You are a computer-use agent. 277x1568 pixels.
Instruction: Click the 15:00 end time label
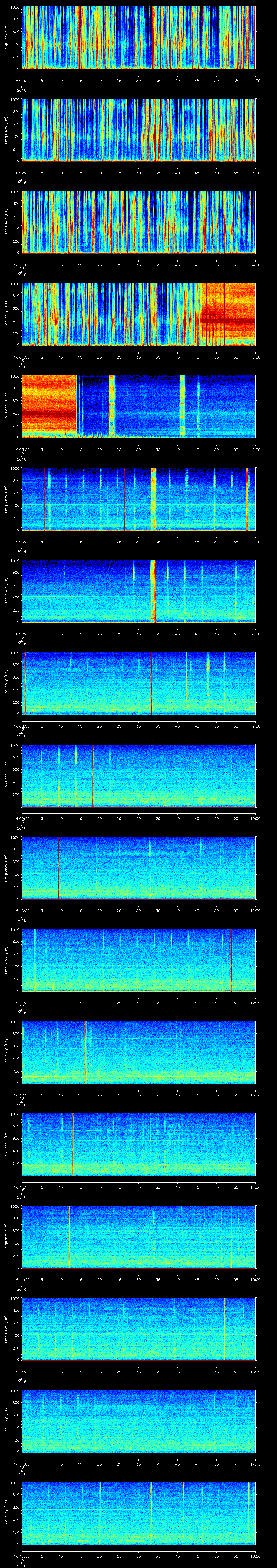pyautogui.click(x=255, y=1279)
